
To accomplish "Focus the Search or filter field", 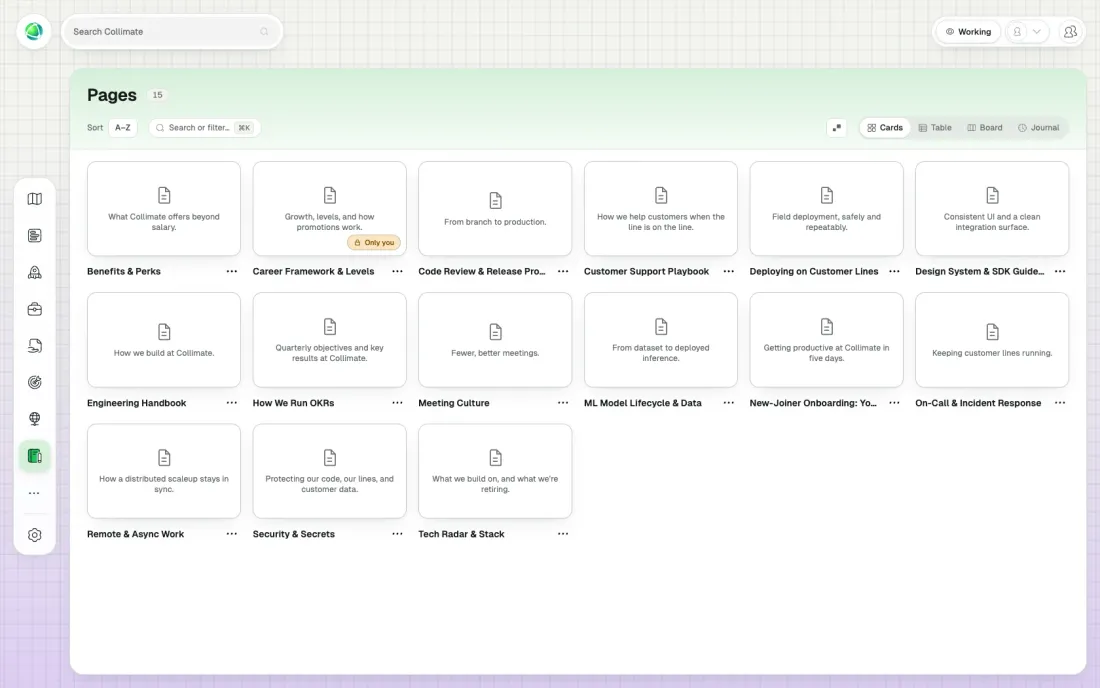I will (x=204, y=128).
